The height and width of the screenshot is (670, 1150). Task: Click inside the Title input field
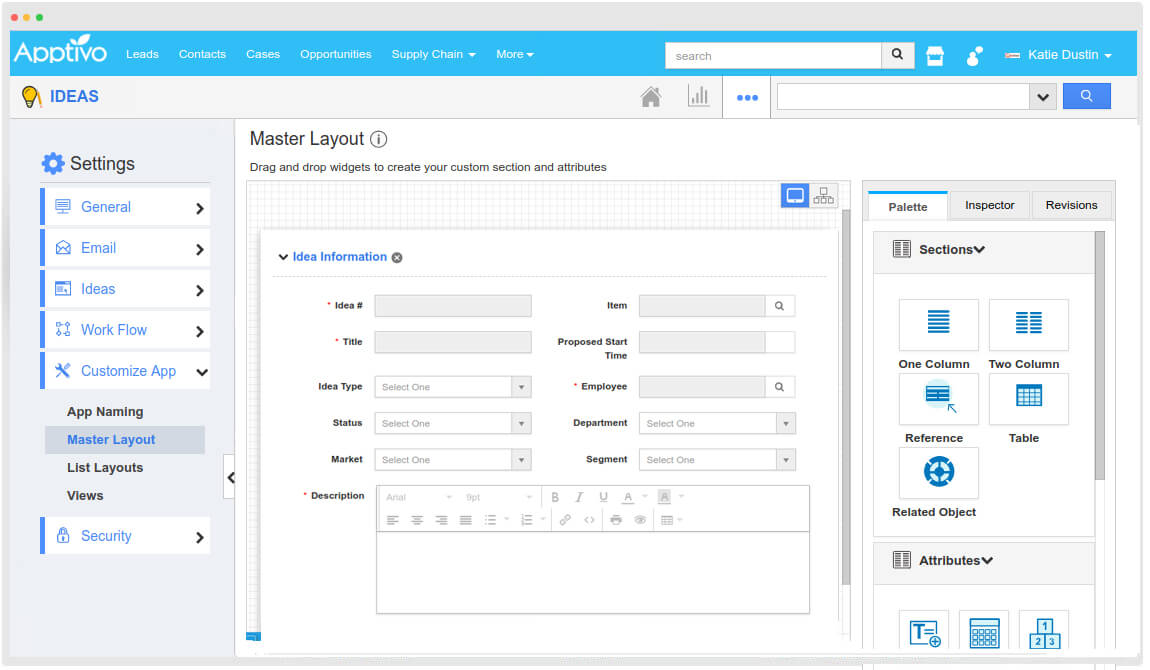pos(452,341)
